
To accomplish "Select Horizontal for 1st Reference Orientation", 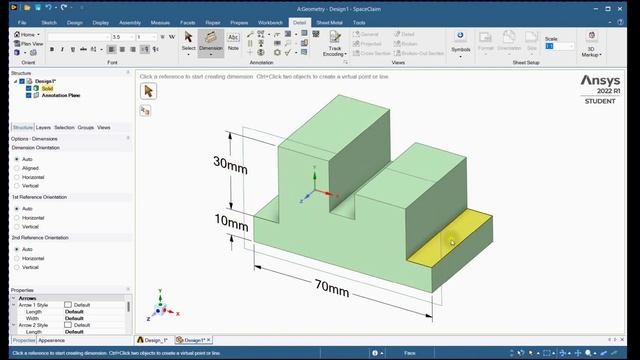I will click(x=17, y=218).
